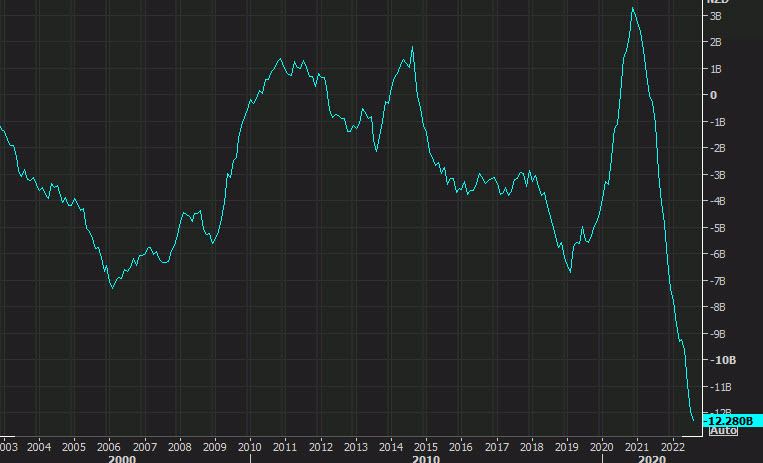Click the 1B y-axis label
Screen dimensions: 763x463
(x=715, y=69)
